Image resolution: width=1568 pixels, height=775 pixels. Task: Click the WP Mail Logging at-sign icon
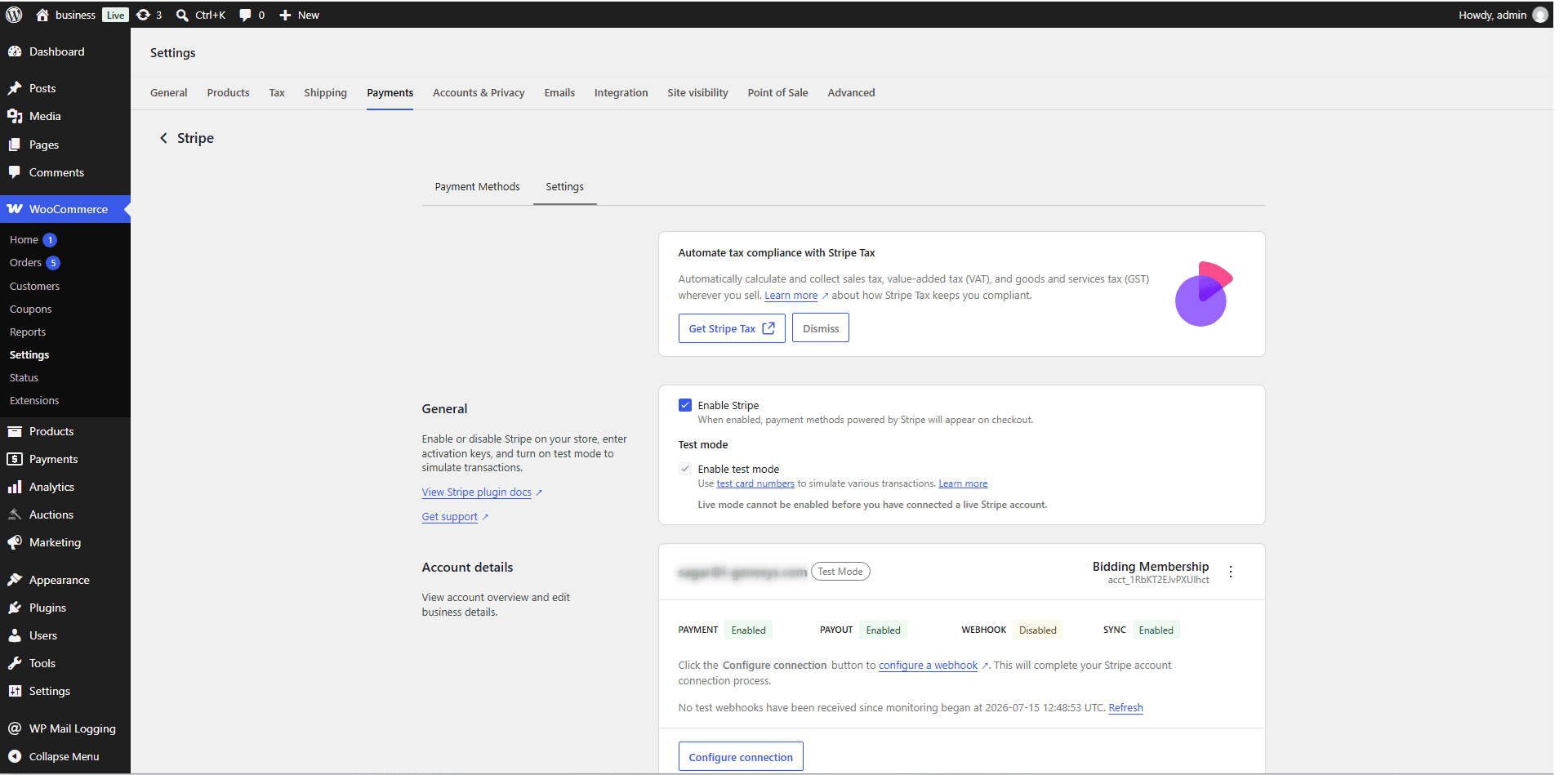(15, 728)
